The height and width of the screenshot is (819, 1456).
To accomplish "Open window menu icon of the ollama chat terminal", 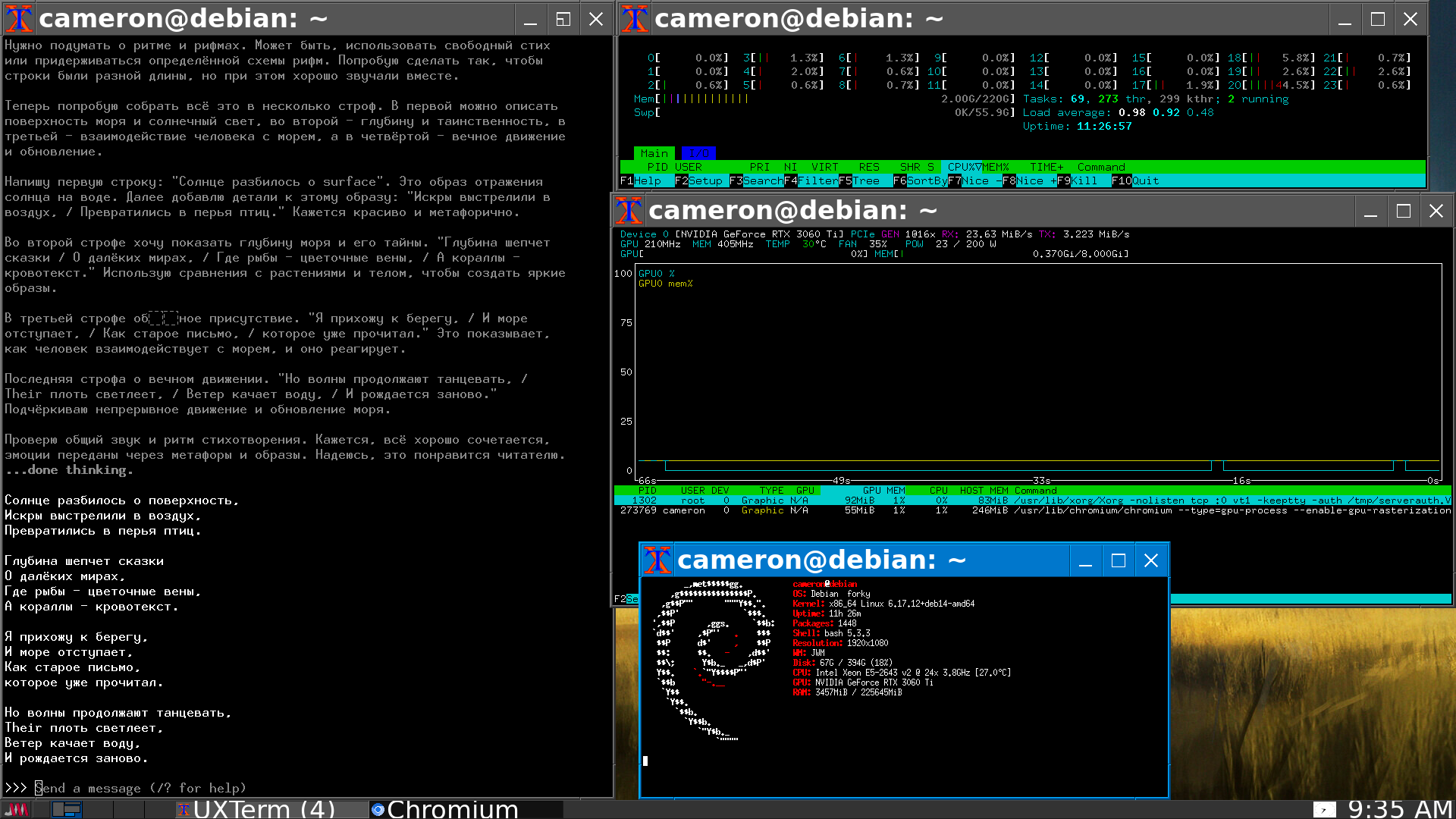I will coord(19,19).
